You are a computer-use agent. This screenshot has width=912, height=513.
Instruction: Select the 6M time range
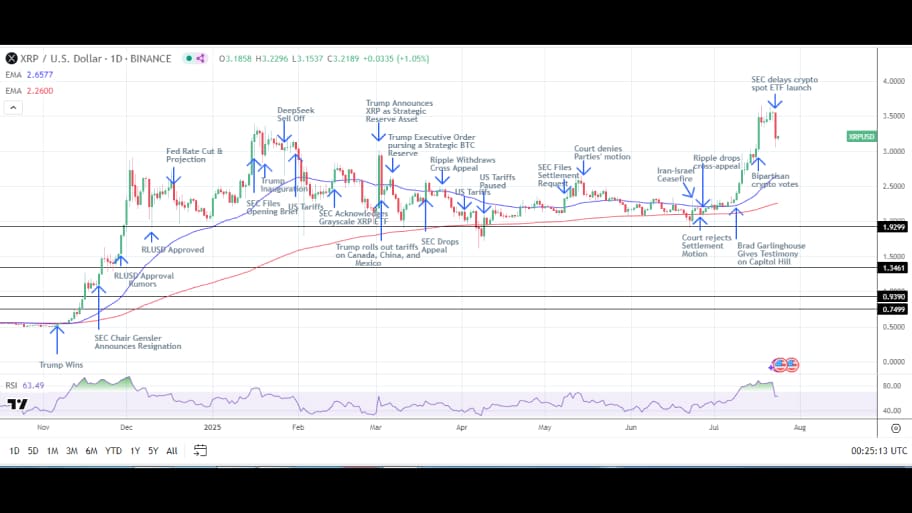coord(91,451)
